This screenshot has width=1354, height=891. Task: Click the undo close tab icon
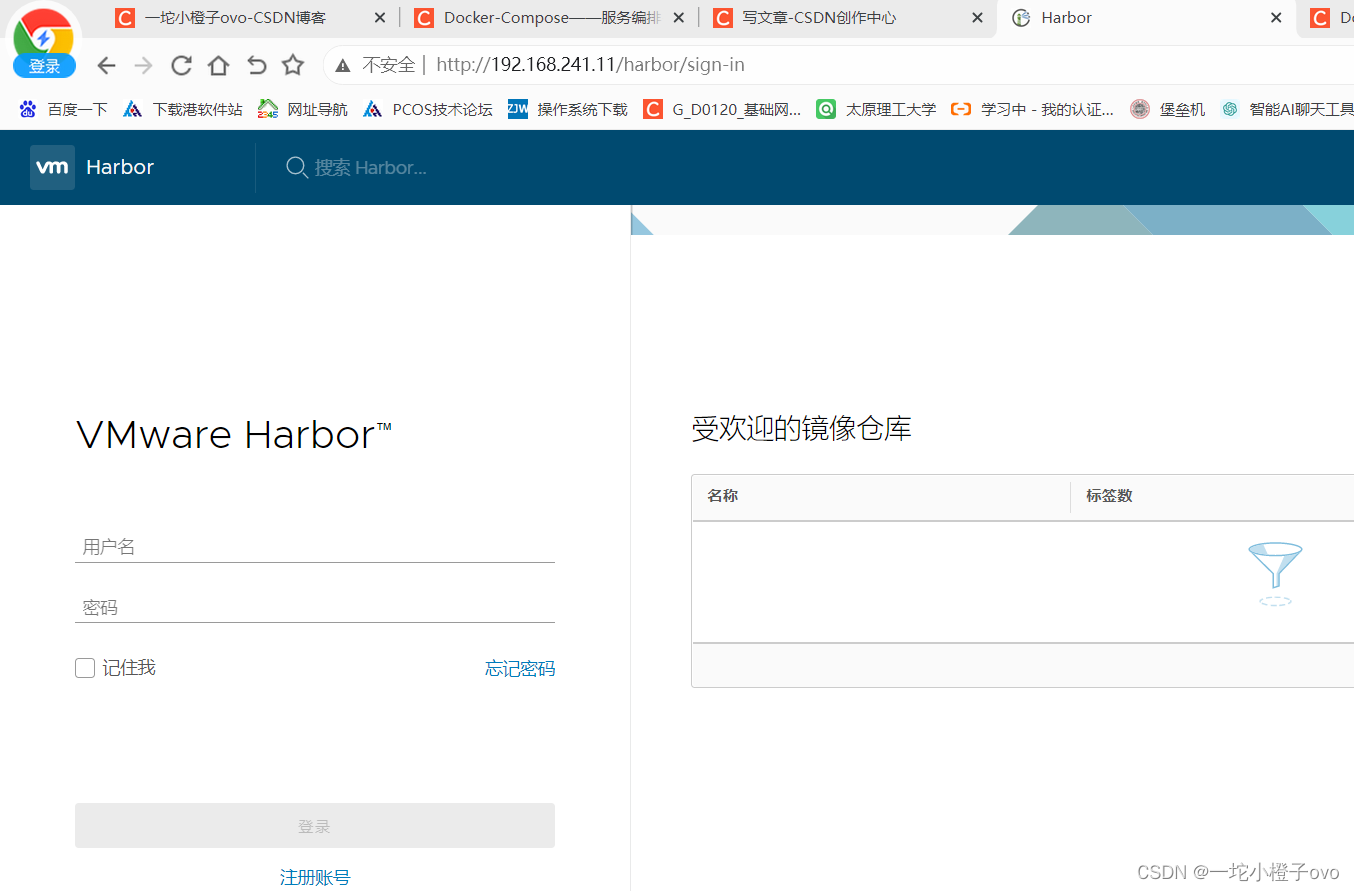tap(256, 66)
